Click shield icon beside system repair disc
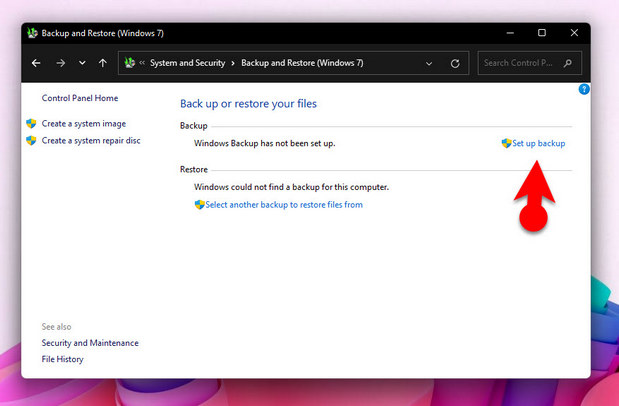This screenshot has width=619, height=406. tap(31, 140)
